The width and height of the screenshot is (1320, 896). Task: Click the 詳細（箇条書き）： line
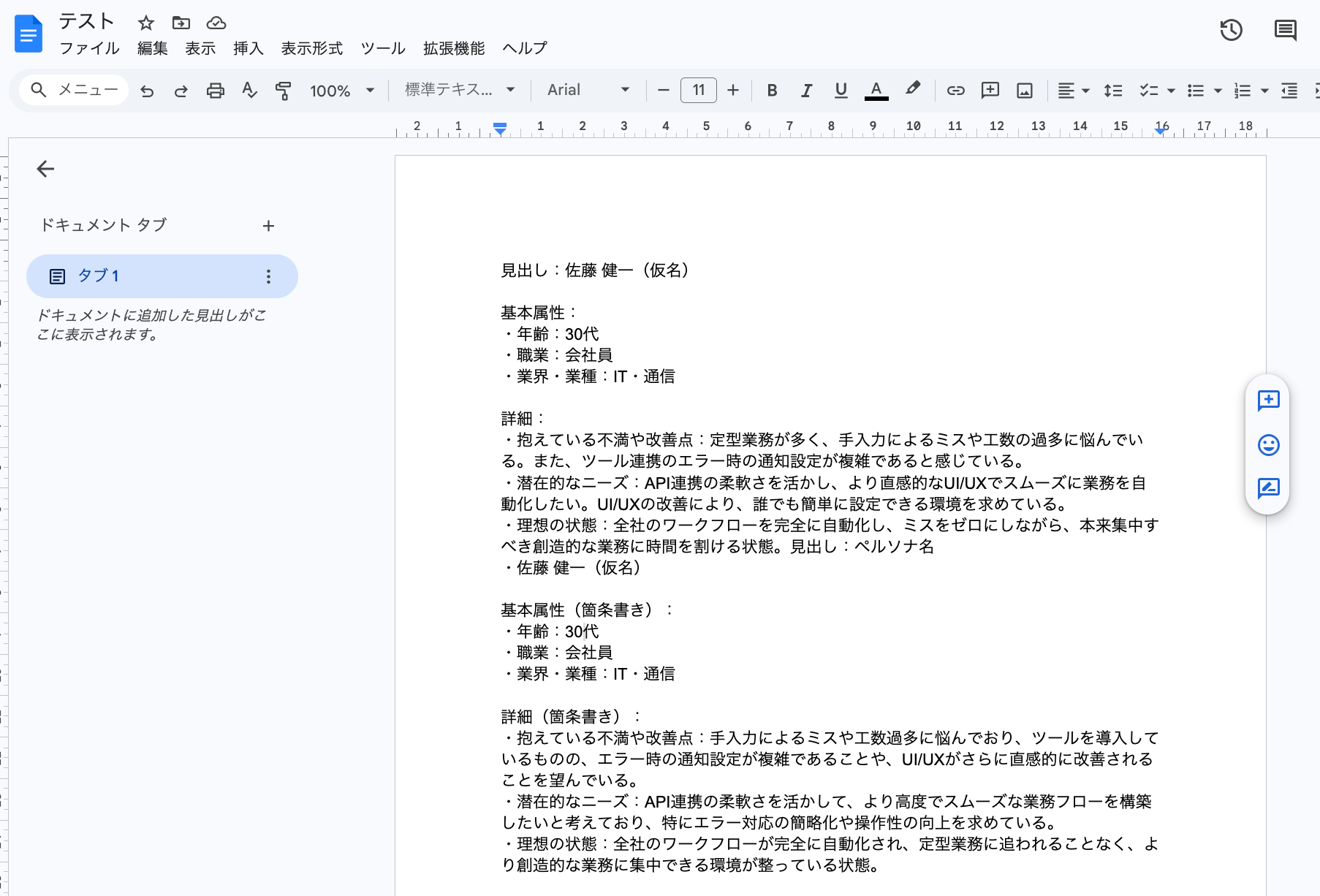tap(572, 716)
